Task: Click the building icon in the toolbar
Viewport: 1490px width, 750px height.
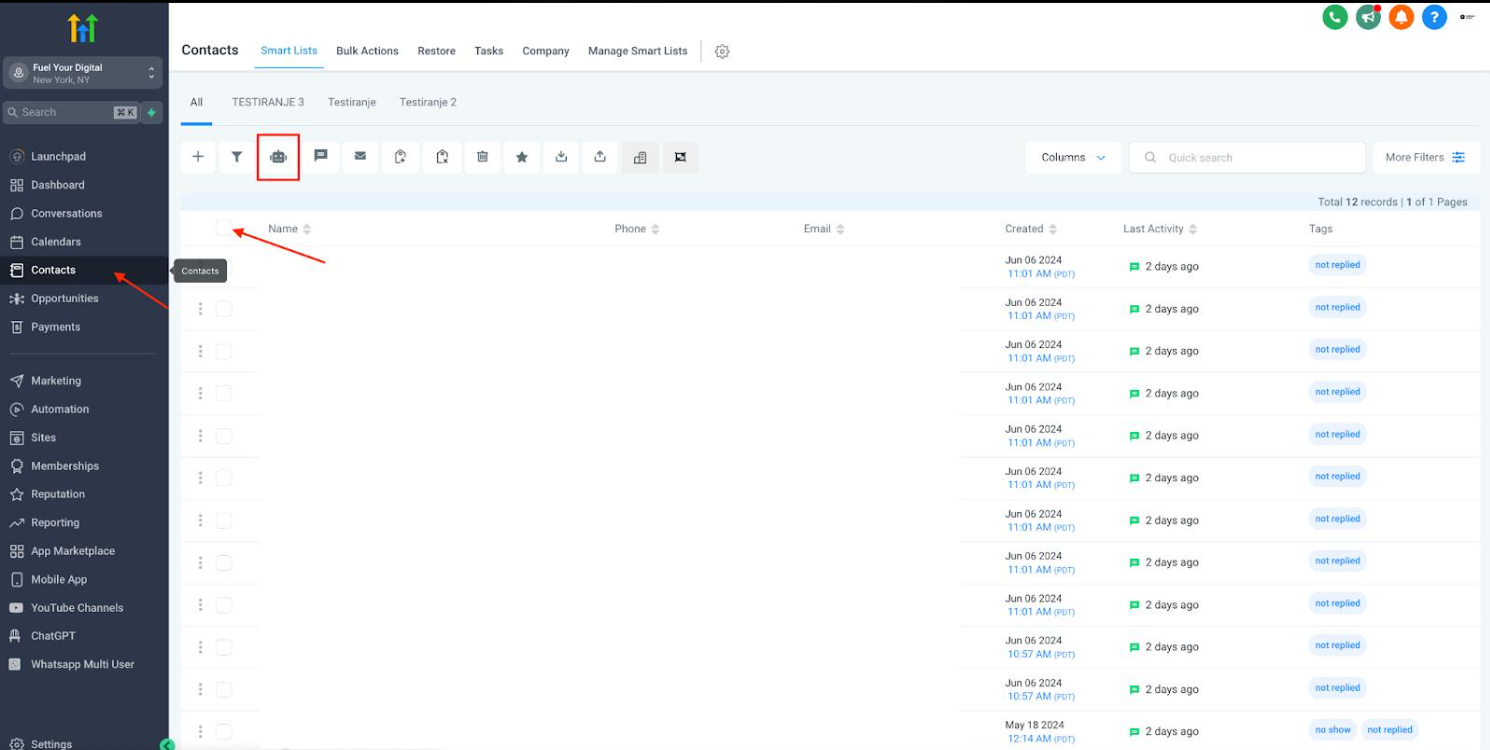Action: (640, 157)
